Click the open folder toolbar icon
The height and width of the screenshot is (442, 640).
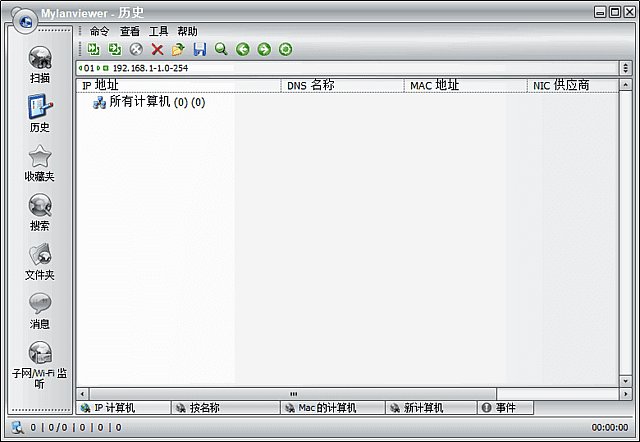point(178,49)
